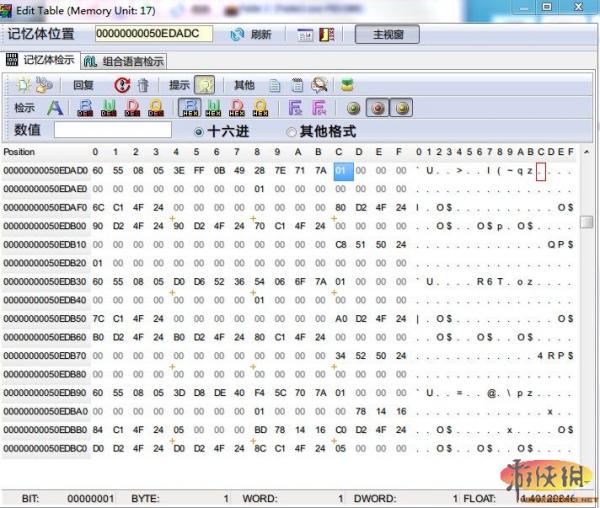The image size is (600, 508).
Task: Click the 78 byte in row 50EDBA0
Action: click(360, 412)
